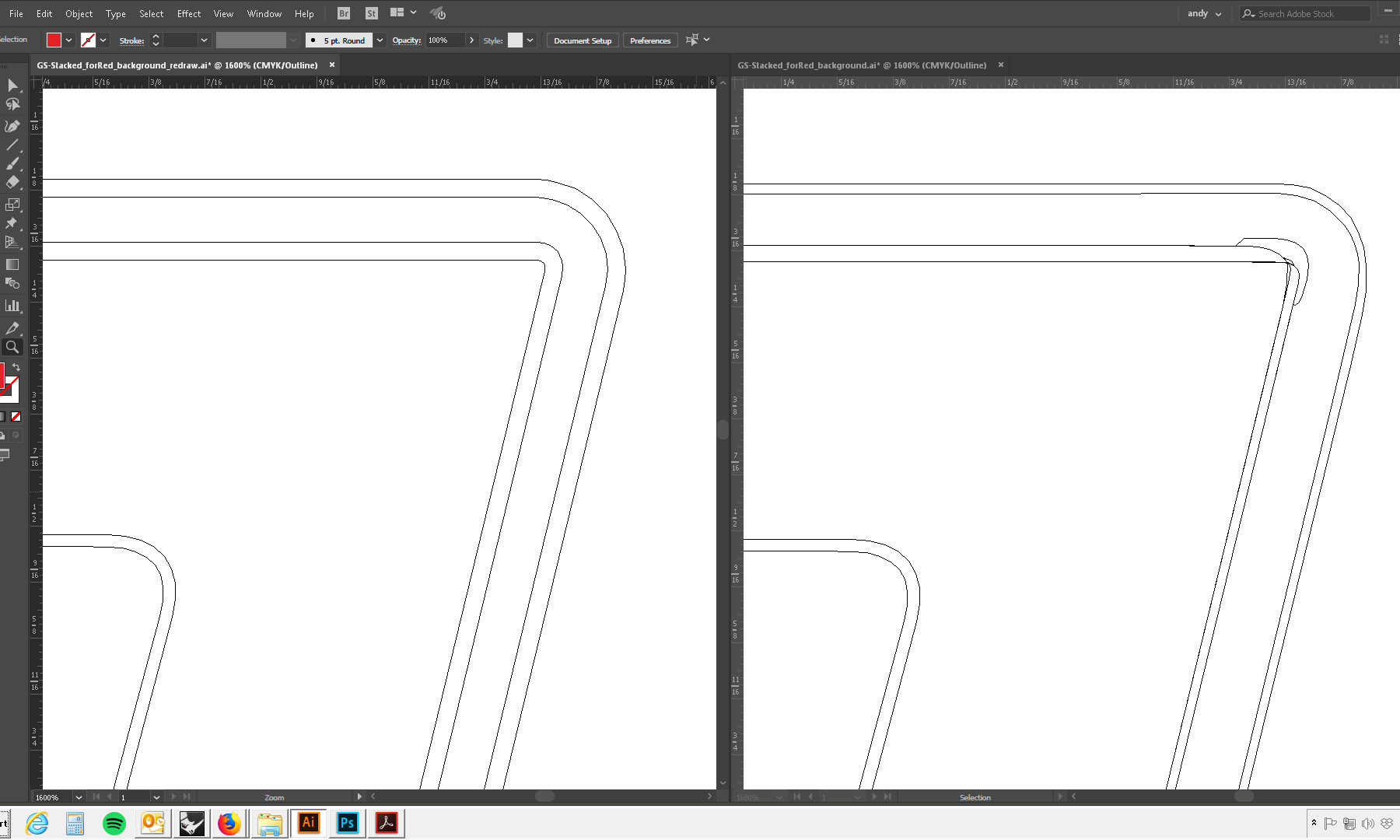Open the Arrange Documents dropdown arrow
The image size is (1400, 840).
tap(414, 12)
